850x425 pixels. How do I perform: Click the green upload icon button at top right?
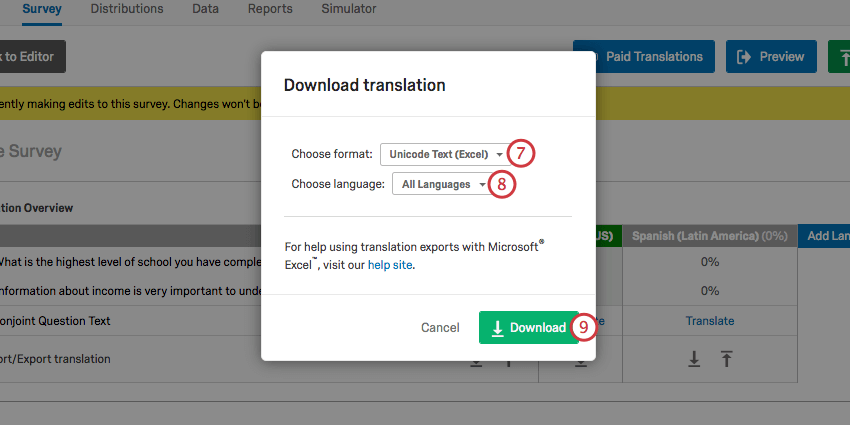tap(838, 57)
